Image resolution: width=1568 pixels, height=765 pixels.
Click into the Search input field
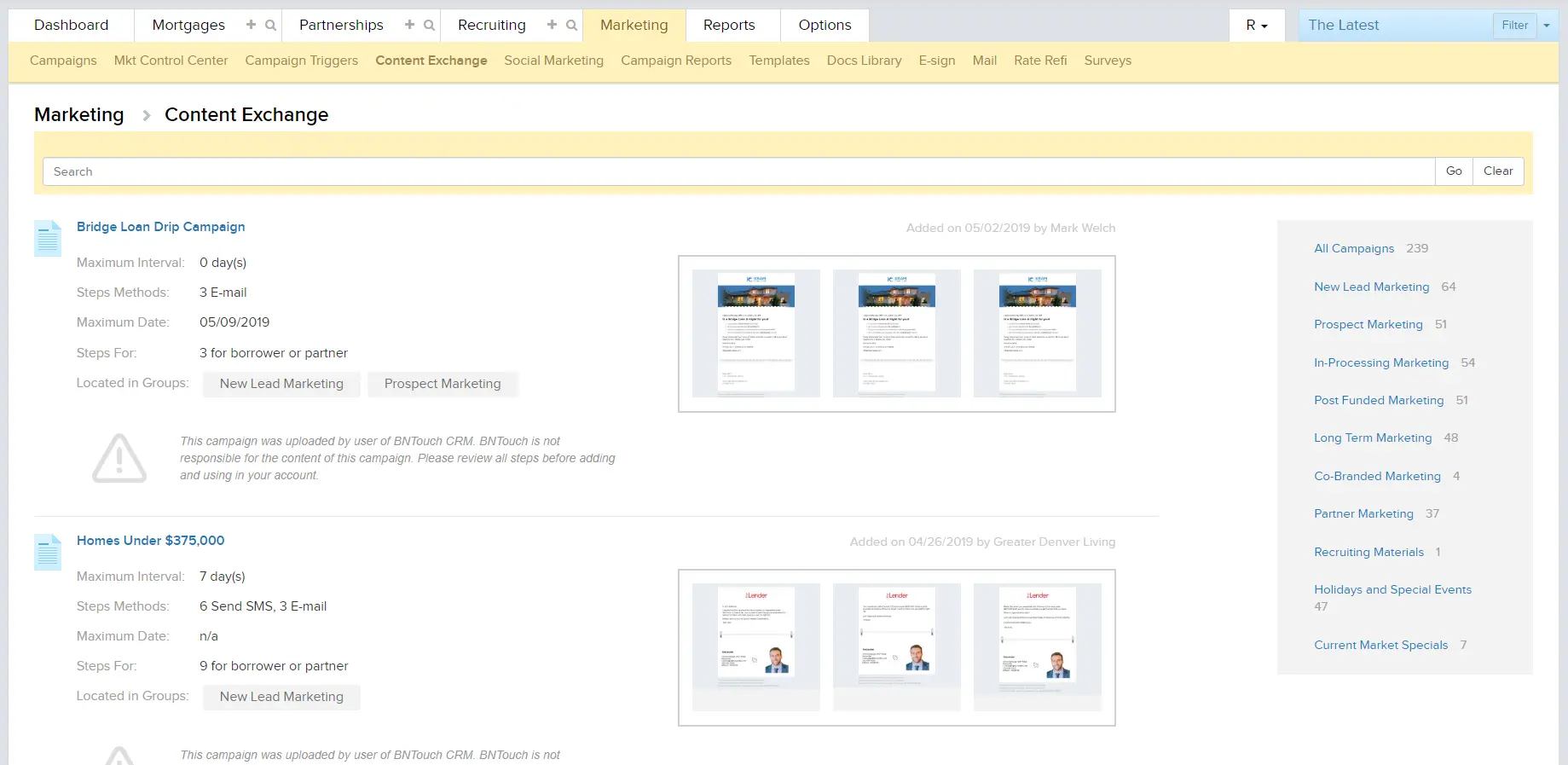(738, 171)
